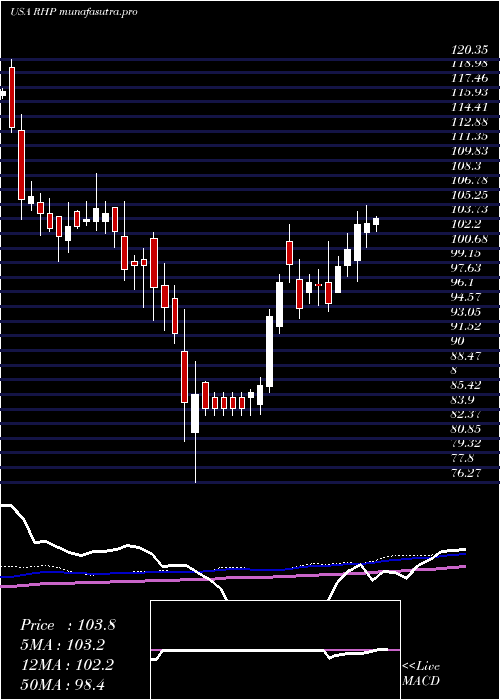Click the 111.35 price axis label

[470, 137]
